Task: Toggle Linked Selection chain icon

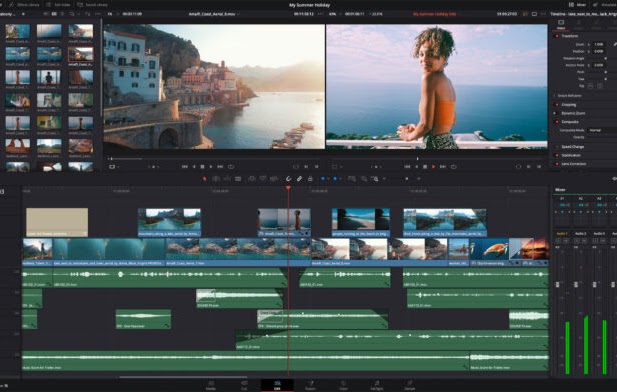Action: pos(299,179)
